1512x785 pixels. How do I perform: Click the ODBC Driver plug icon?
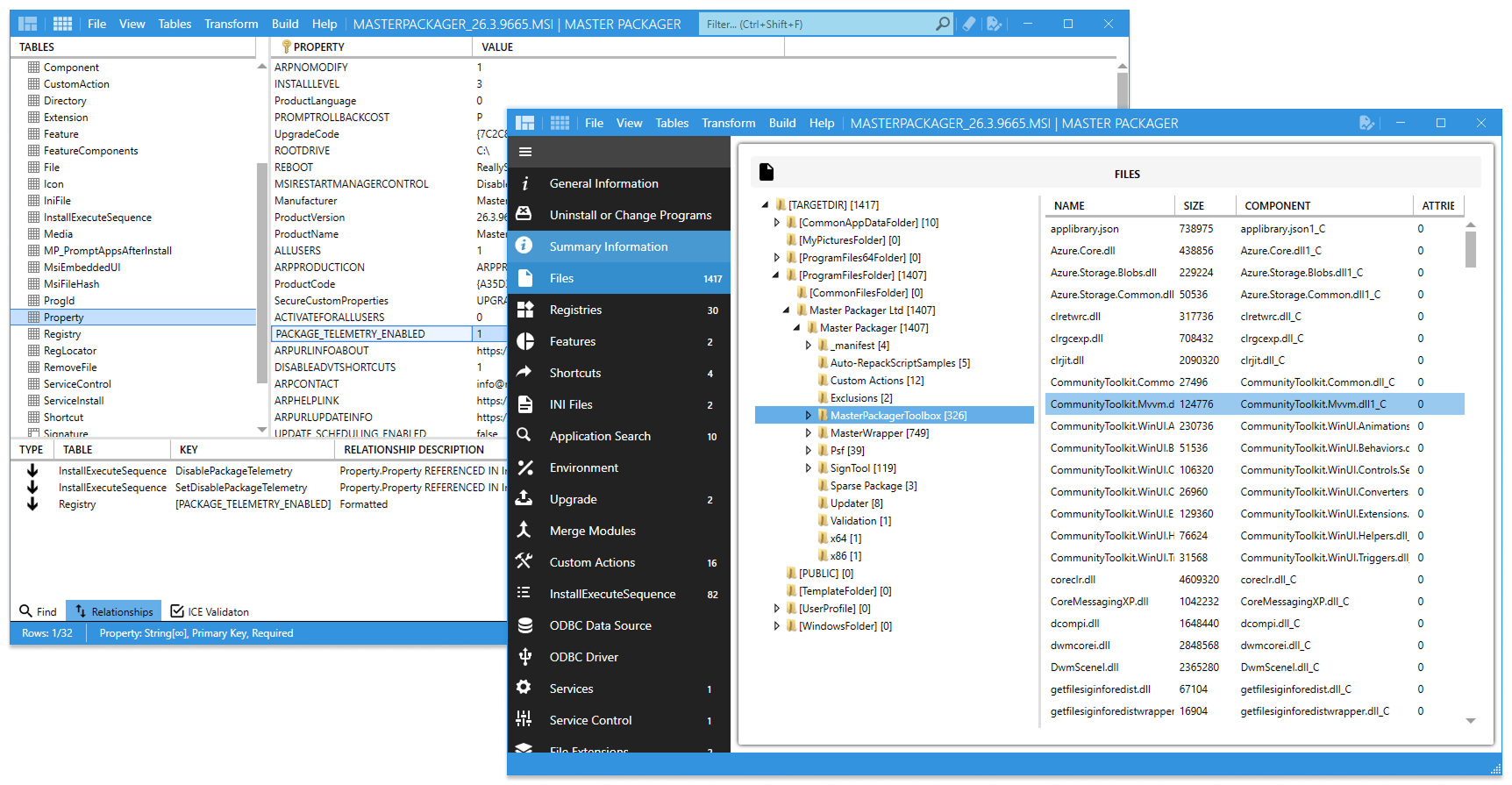[x=524, y=656]
